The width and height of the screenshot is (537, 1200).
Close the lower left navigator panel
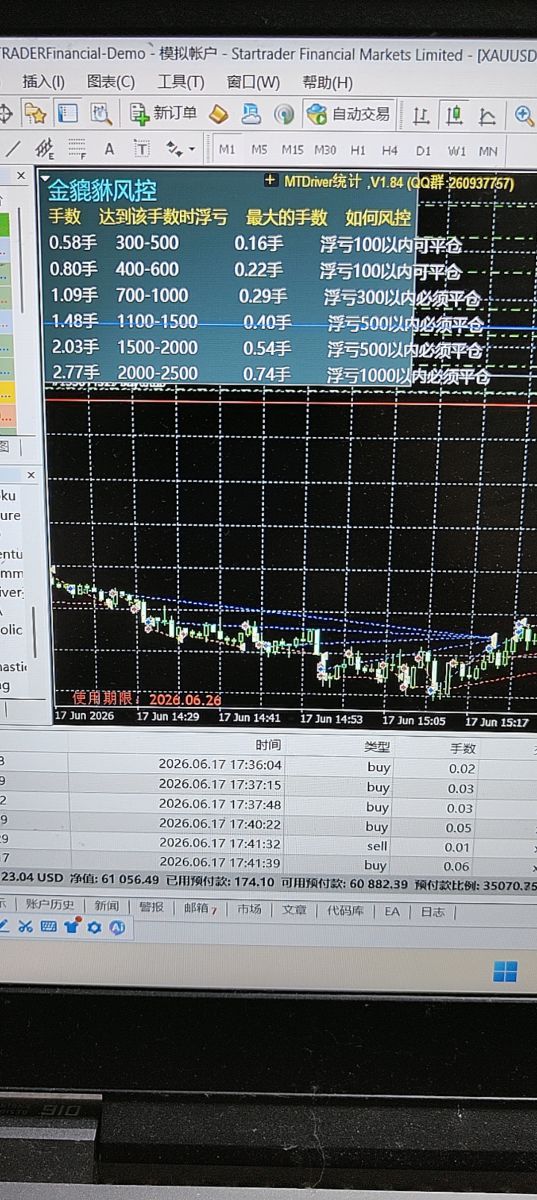(30, 475)
